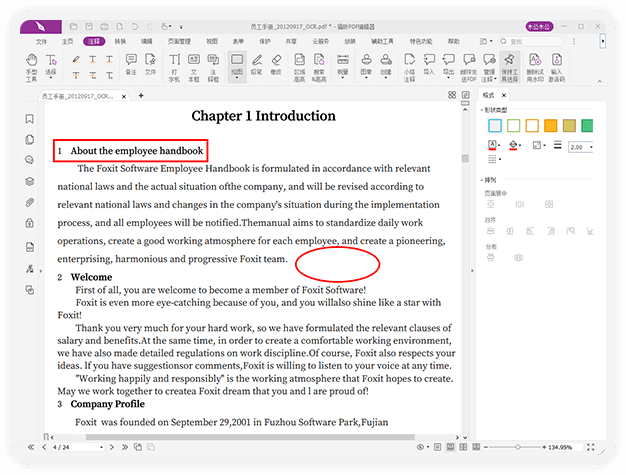Click the Open file icon in quick toolbar
Viewport: 626px width, 475px height.
click(73, 27)
